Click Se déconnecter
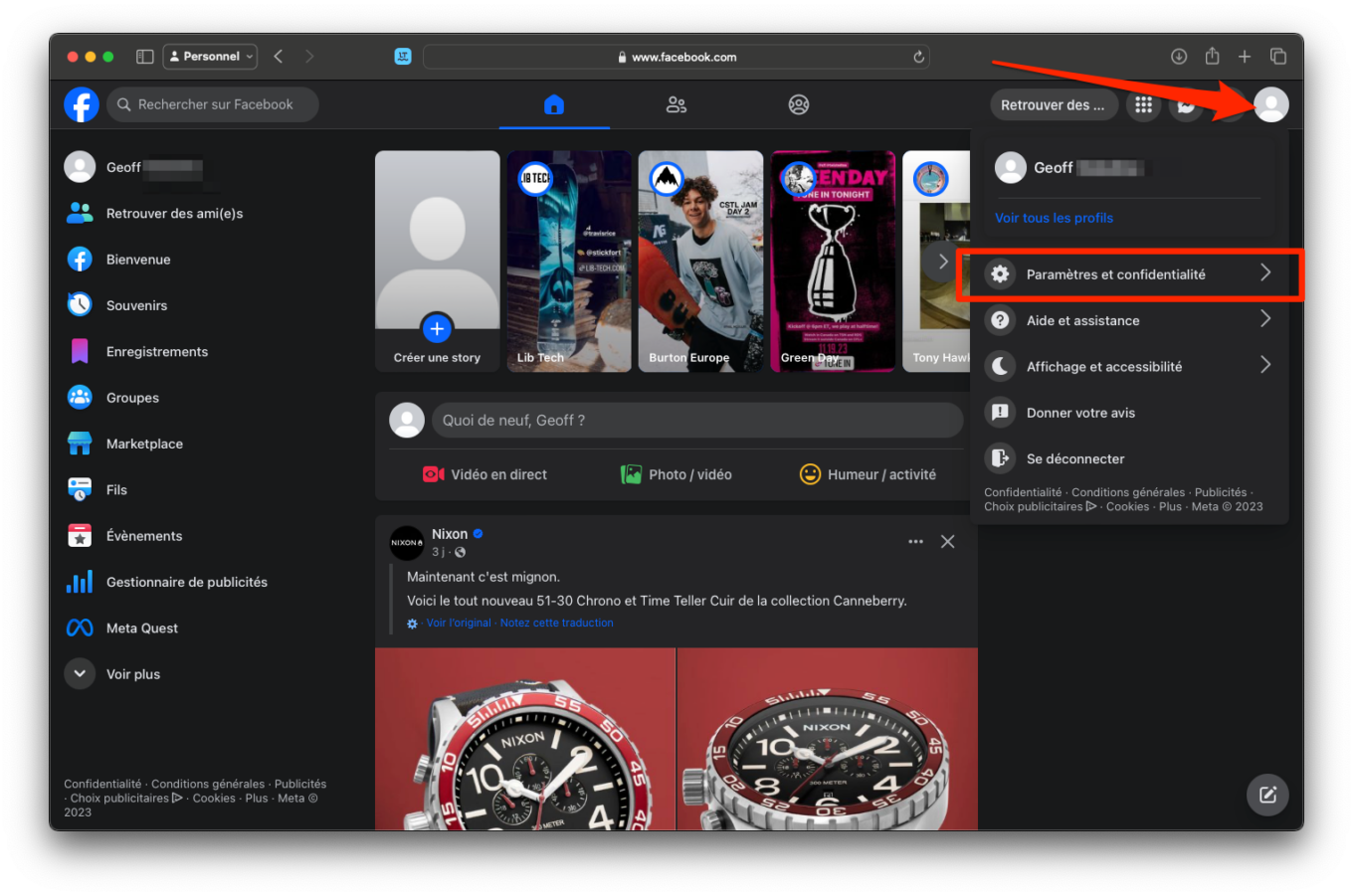The height and width of the screenshot is (896, 1353). (1129, 458)
